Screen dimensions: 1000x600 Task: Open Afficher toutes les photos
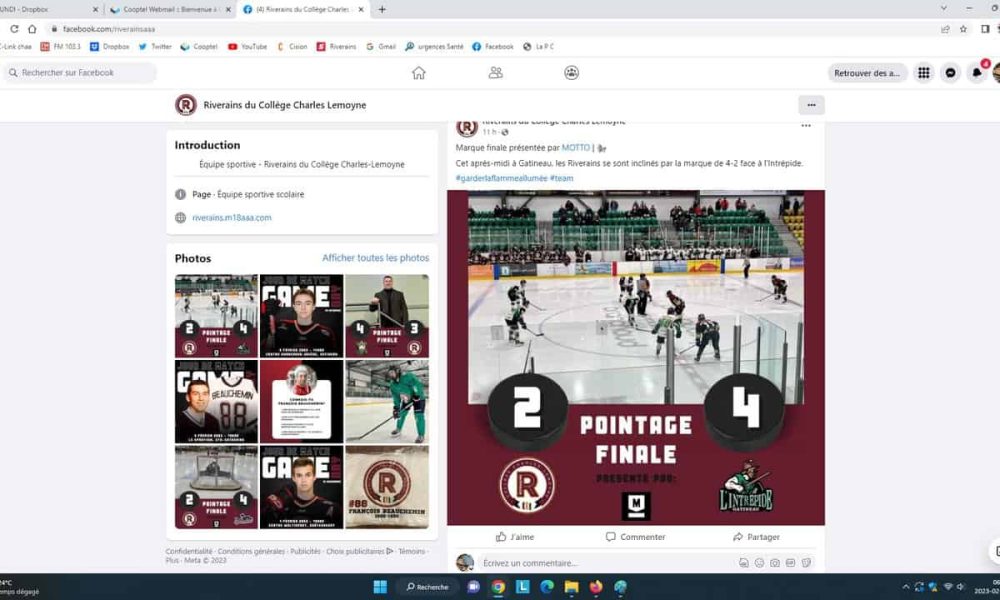[x=374, y=258]
